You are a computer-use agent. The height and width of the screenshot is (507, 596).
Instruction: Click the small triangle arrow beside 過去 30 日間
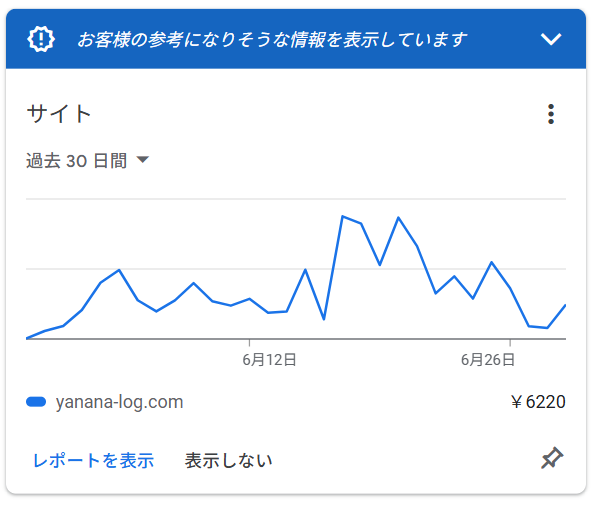pyautogui.click(x=143, y=160)
